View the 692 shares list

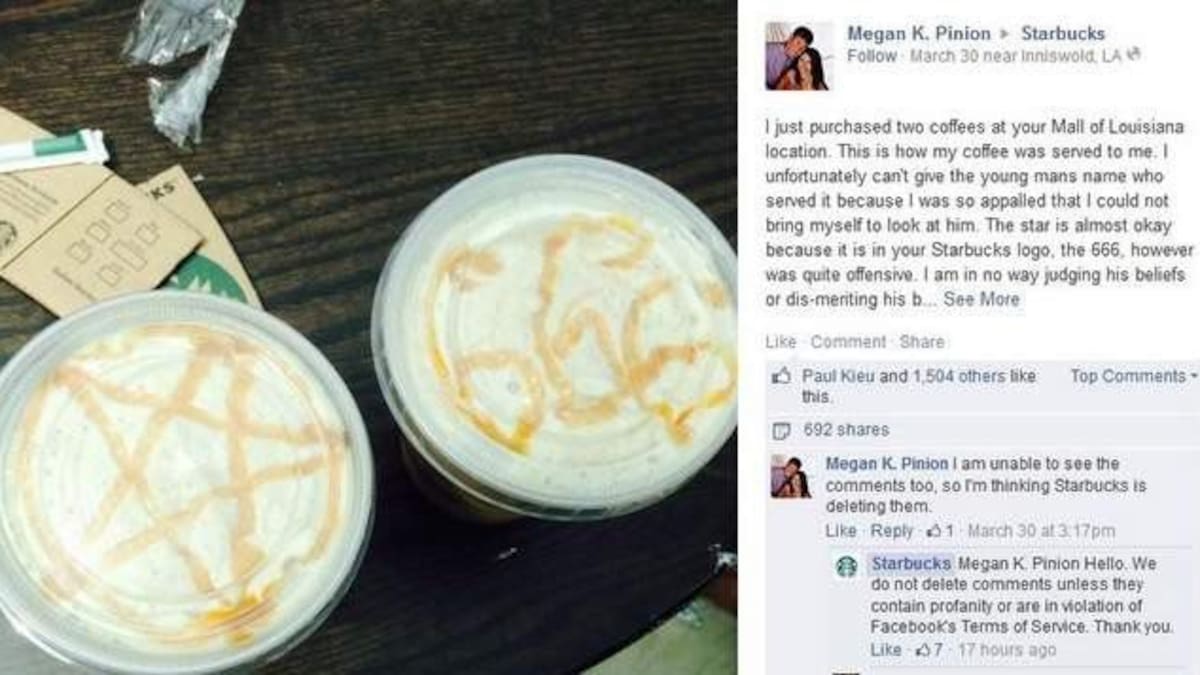[846, 430]
